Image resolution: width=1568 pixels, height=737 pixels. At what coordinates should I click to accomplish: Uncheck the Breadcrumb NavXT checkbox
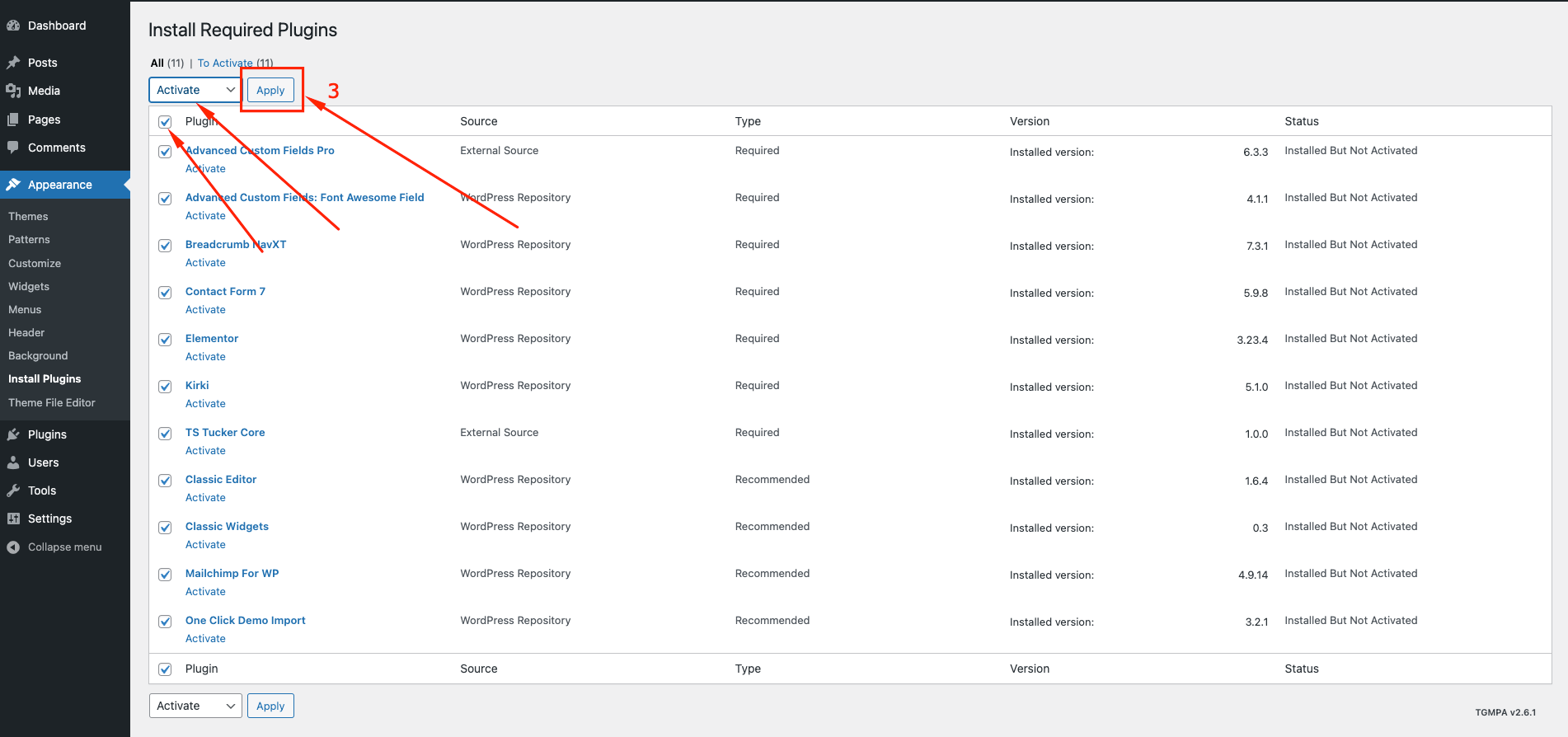pyautogui.click(x=165, y=246)
